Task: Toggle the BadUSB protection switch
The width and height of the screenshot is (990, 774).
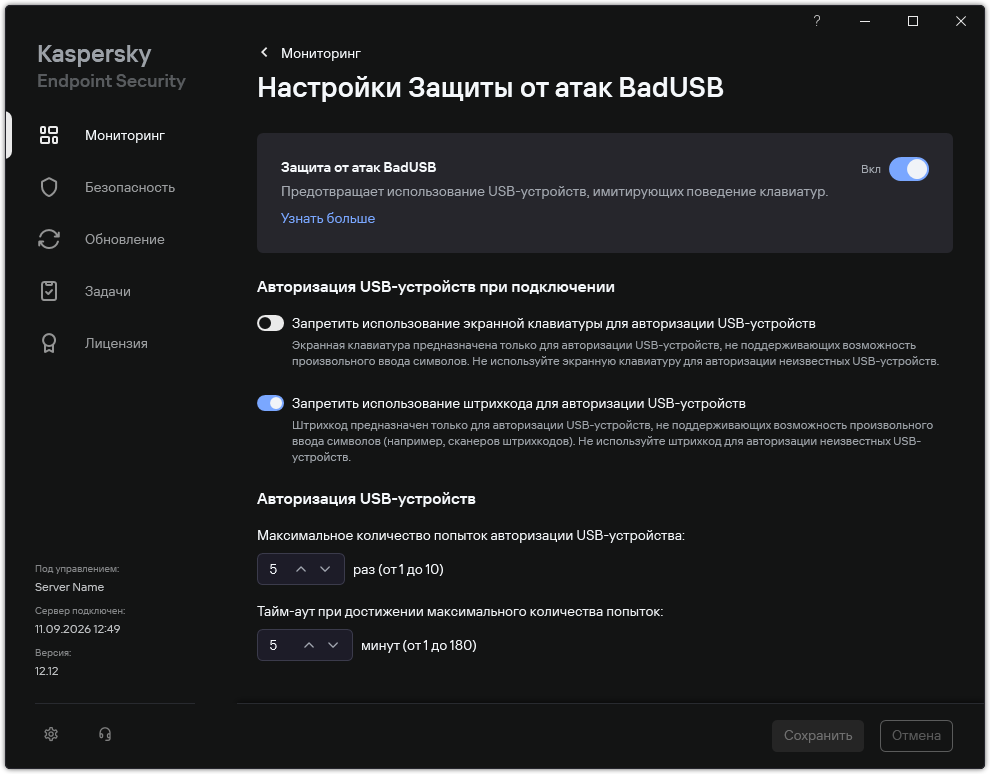Action: pyautogui.click(x=909, y=169)
